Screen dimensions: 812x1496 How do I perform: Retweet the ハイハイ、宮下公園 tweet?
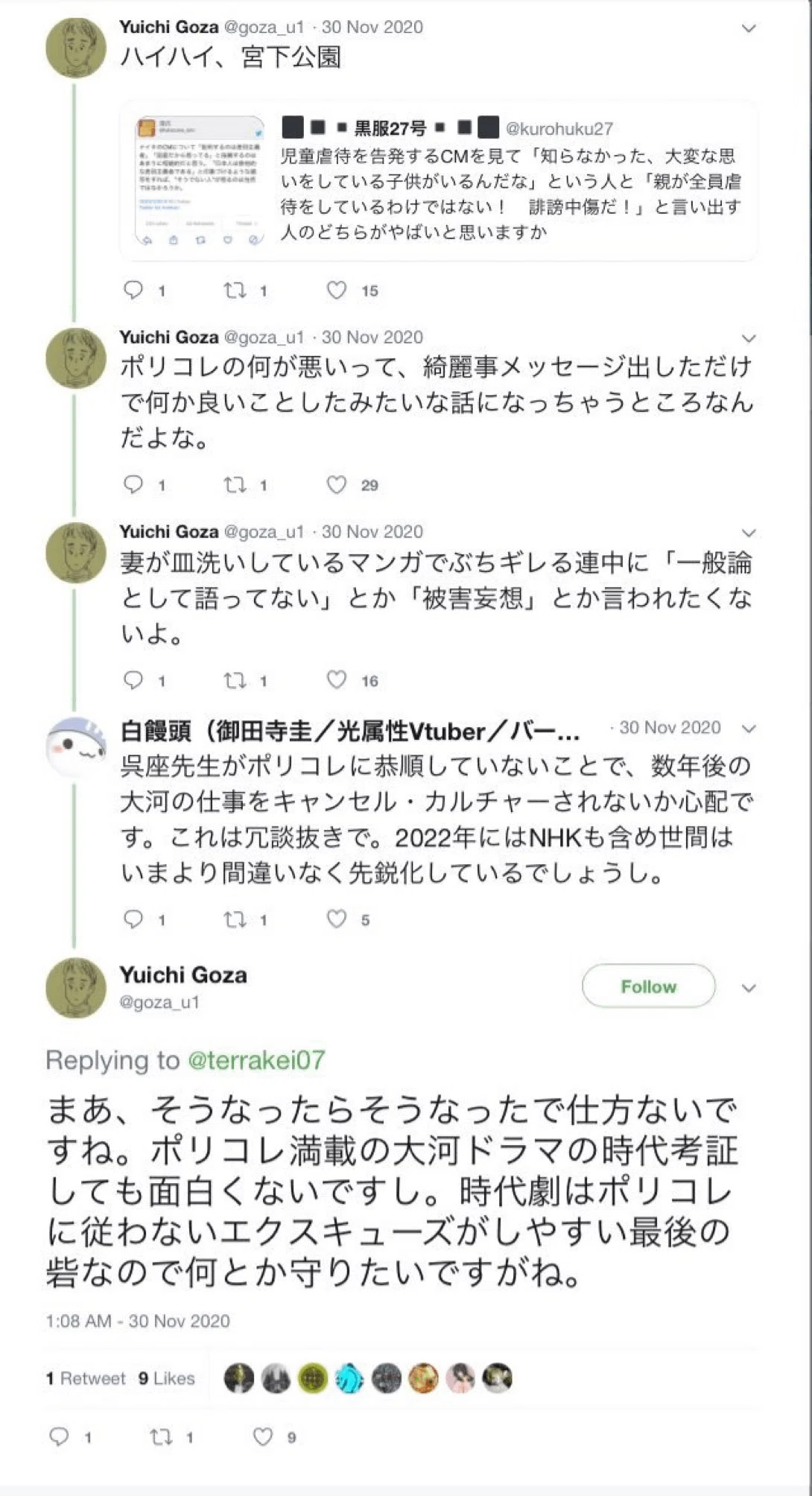pyautogui.click(x=235, y=290)
